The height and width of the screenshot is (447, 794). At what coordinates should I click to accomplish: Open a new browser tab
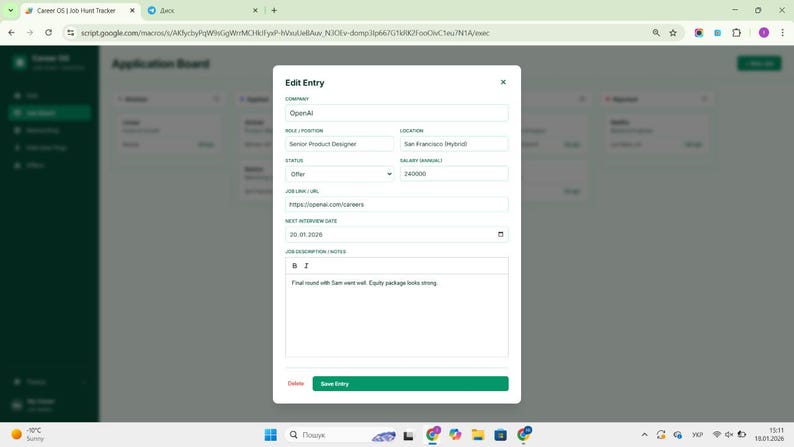[274, 10]
